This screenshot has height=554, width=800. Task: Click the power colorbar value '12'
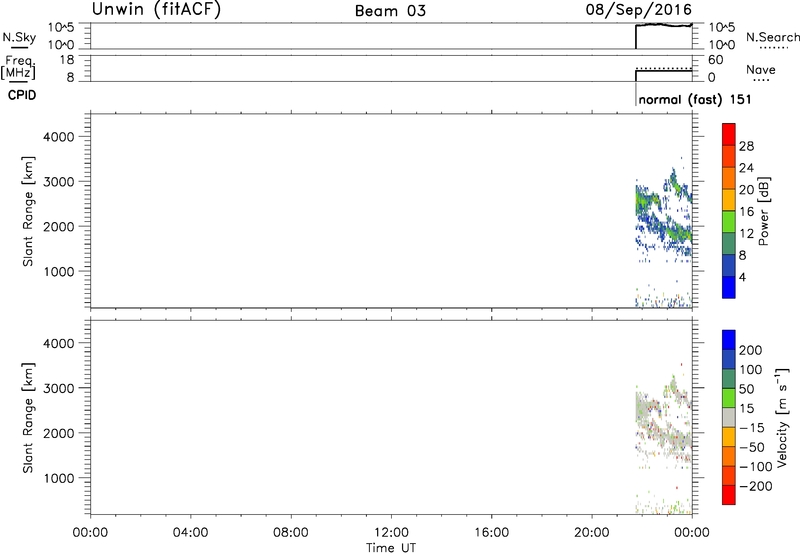(x=746, y=234)
